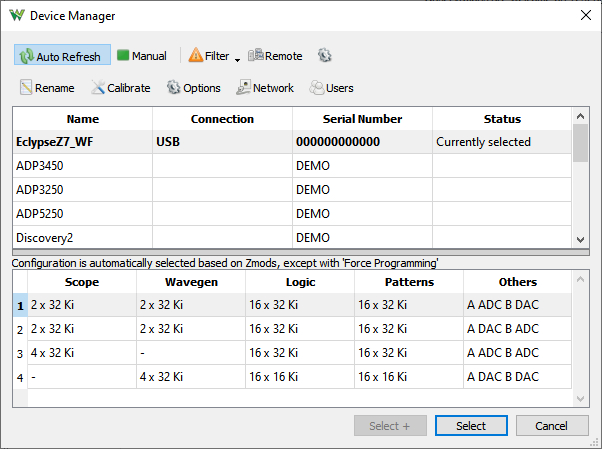This screenshot has height=449, width=602.
Task: Click the Wavegen column header
Action: click(191, 282)
